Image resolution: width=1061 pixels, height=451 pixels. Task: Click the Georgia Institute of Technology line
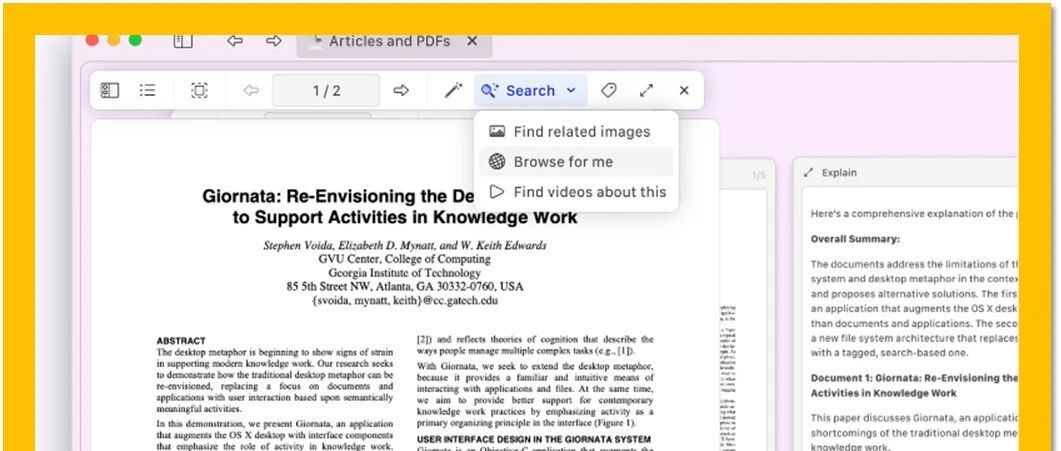coord(405,273)
